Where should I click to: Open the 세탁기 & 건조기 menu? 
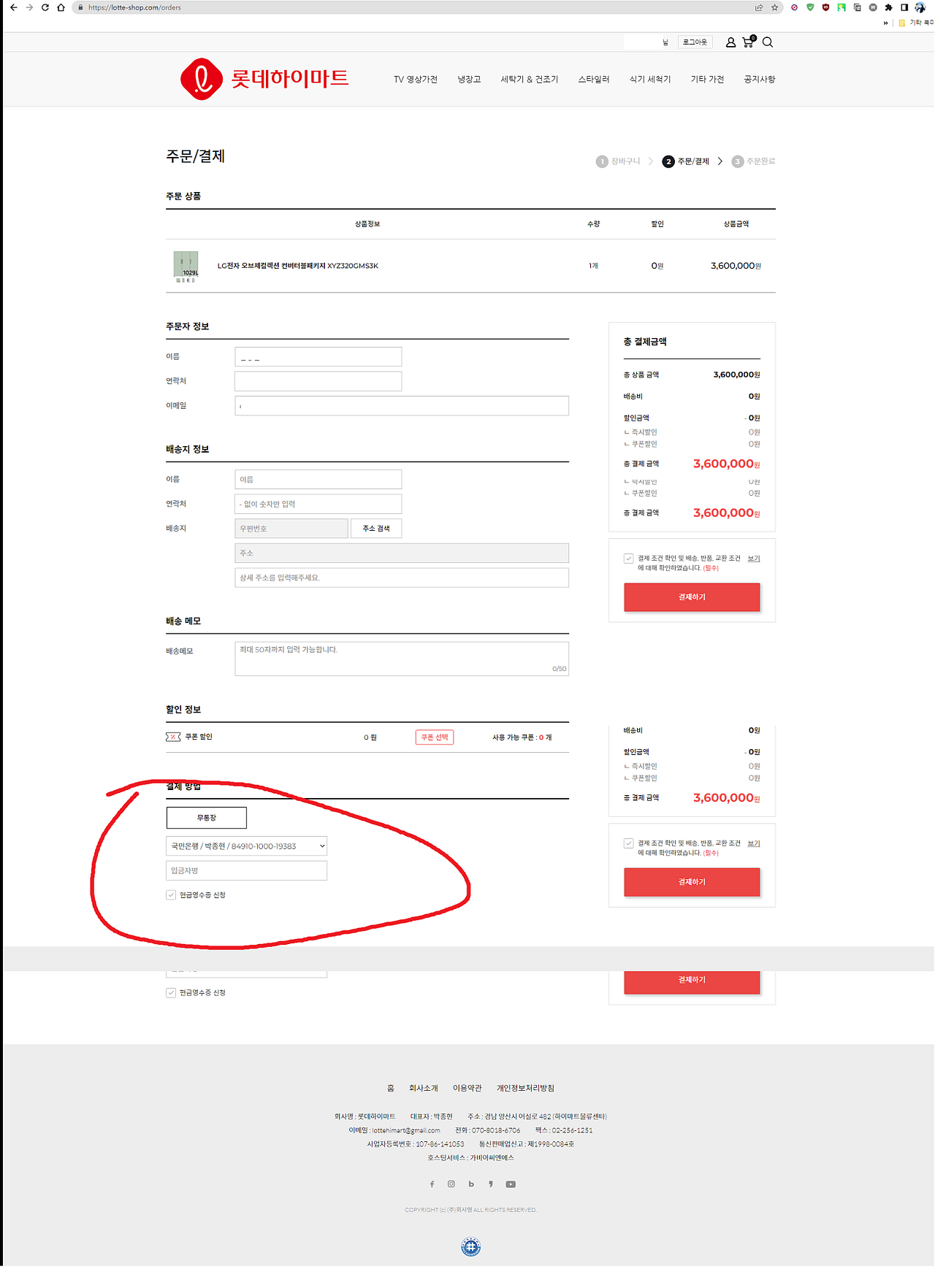pyautogui.click(x=530, y=80)
